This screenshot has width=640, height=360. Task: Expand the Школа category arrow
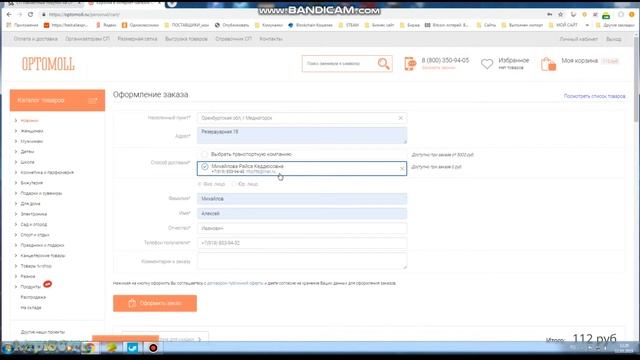[x=16, y=162]
